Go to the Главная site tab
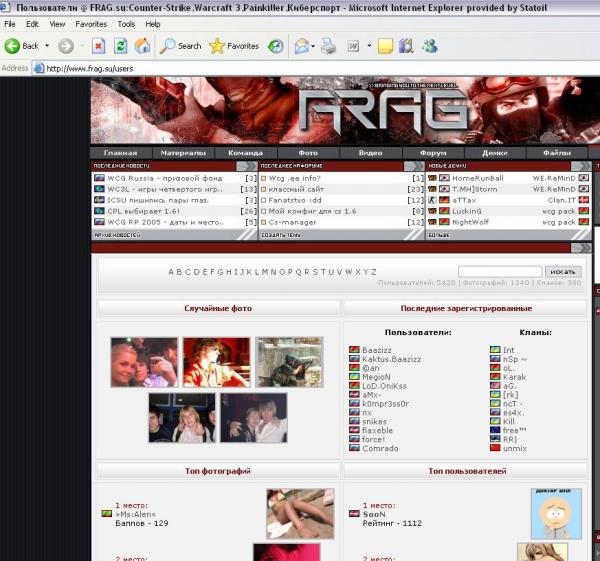This screenshot has width=600, height=561. (121, 153)
